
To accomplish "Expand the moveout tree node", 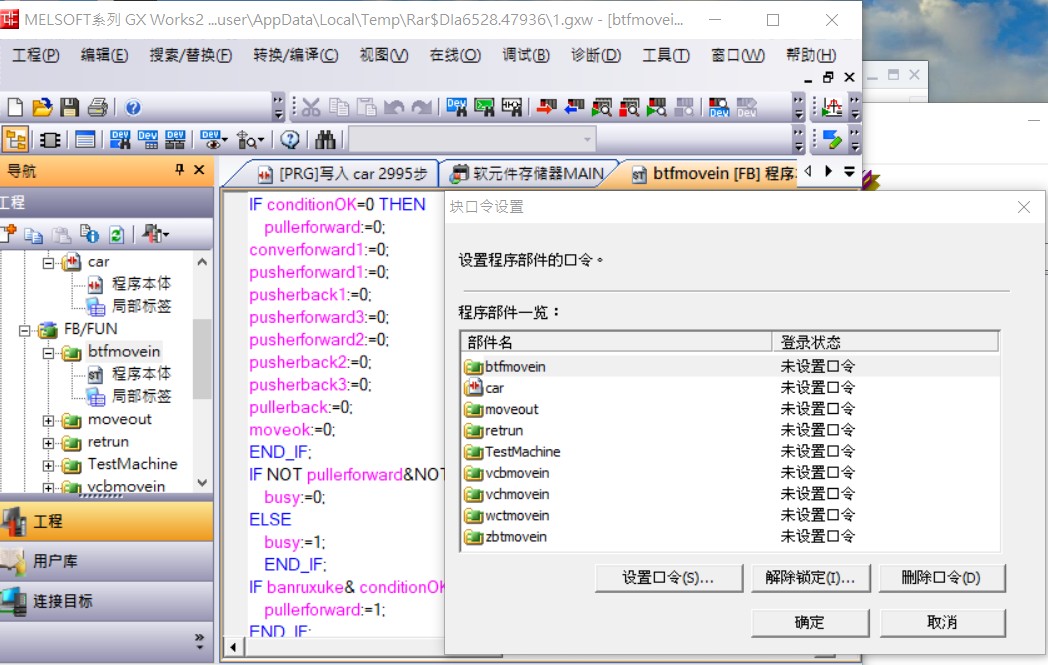I will (48, 420).
